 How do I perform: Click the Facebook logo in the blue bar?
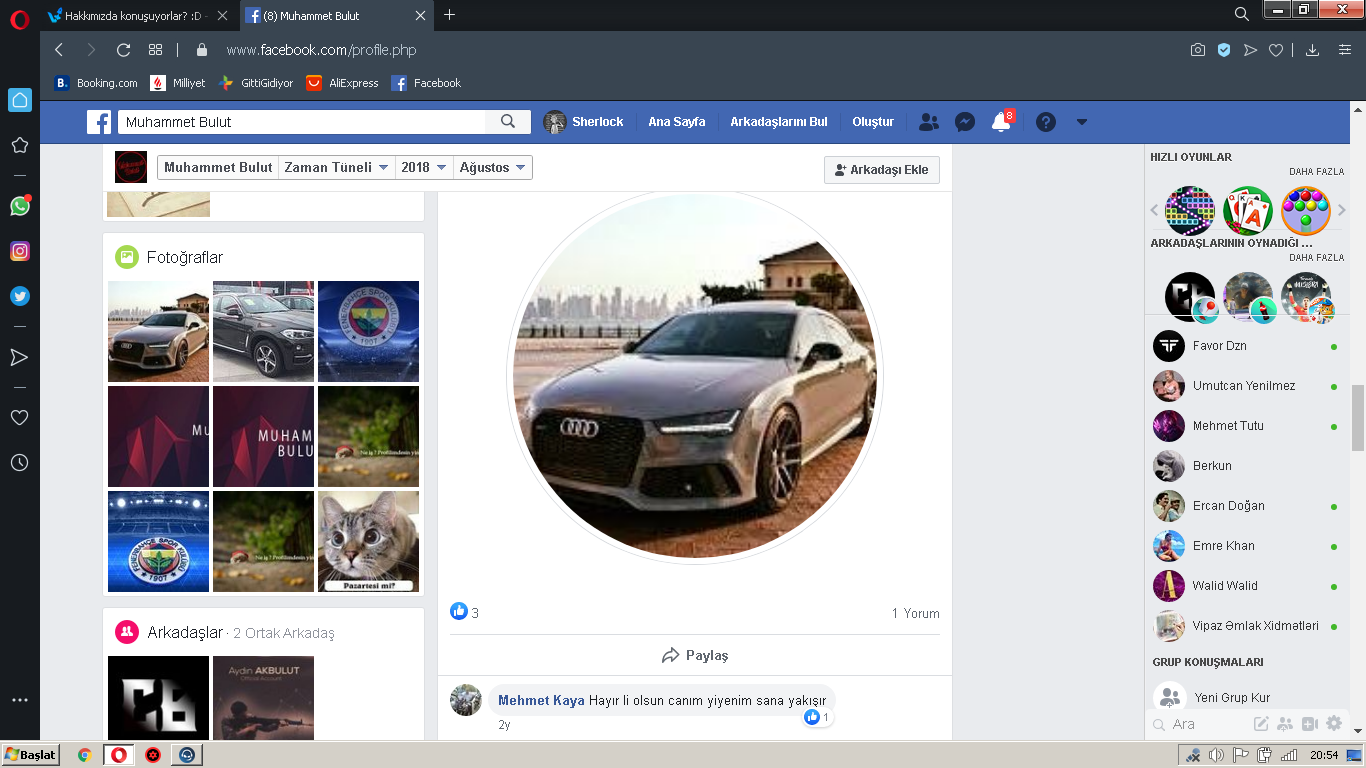pyautogui.click(x=99, y=122)
